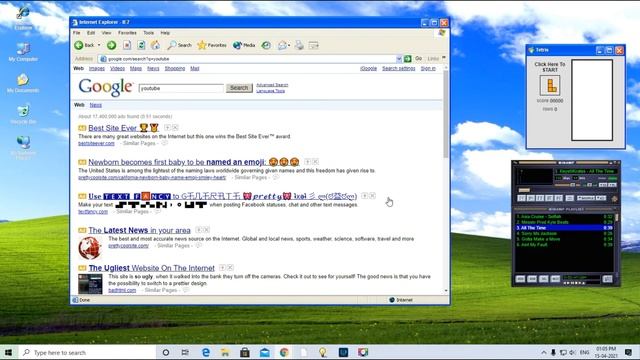Open 'The Latest News in your area' result
Viewport: 640px width, 360px height.
(139, 230)
